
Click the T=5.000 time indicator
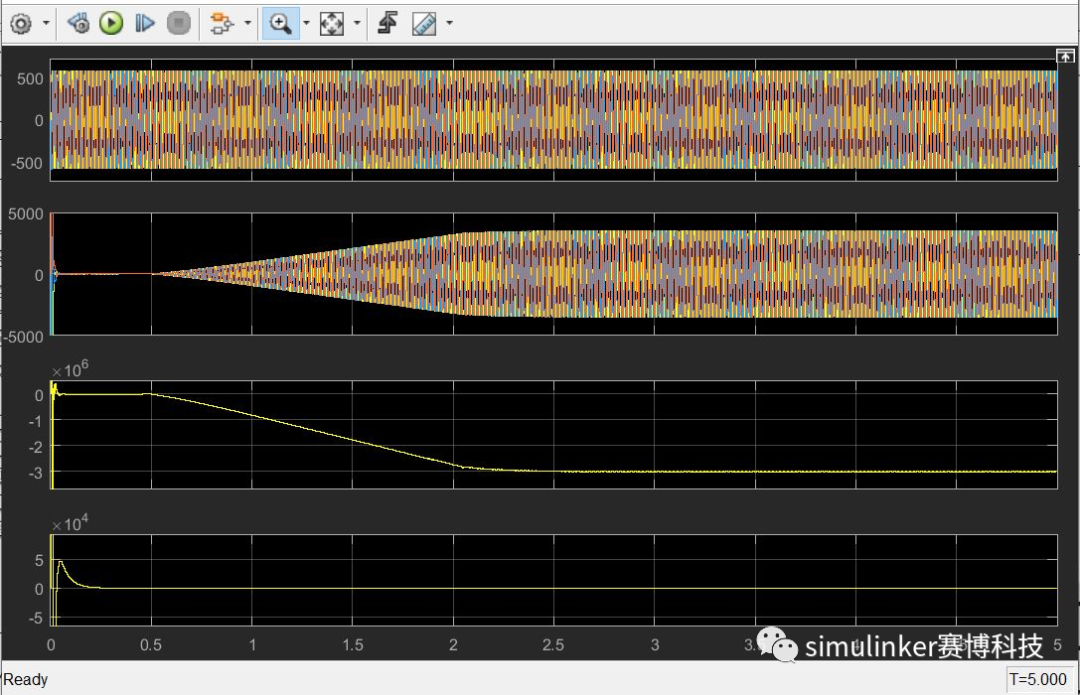pos(1038,680)
